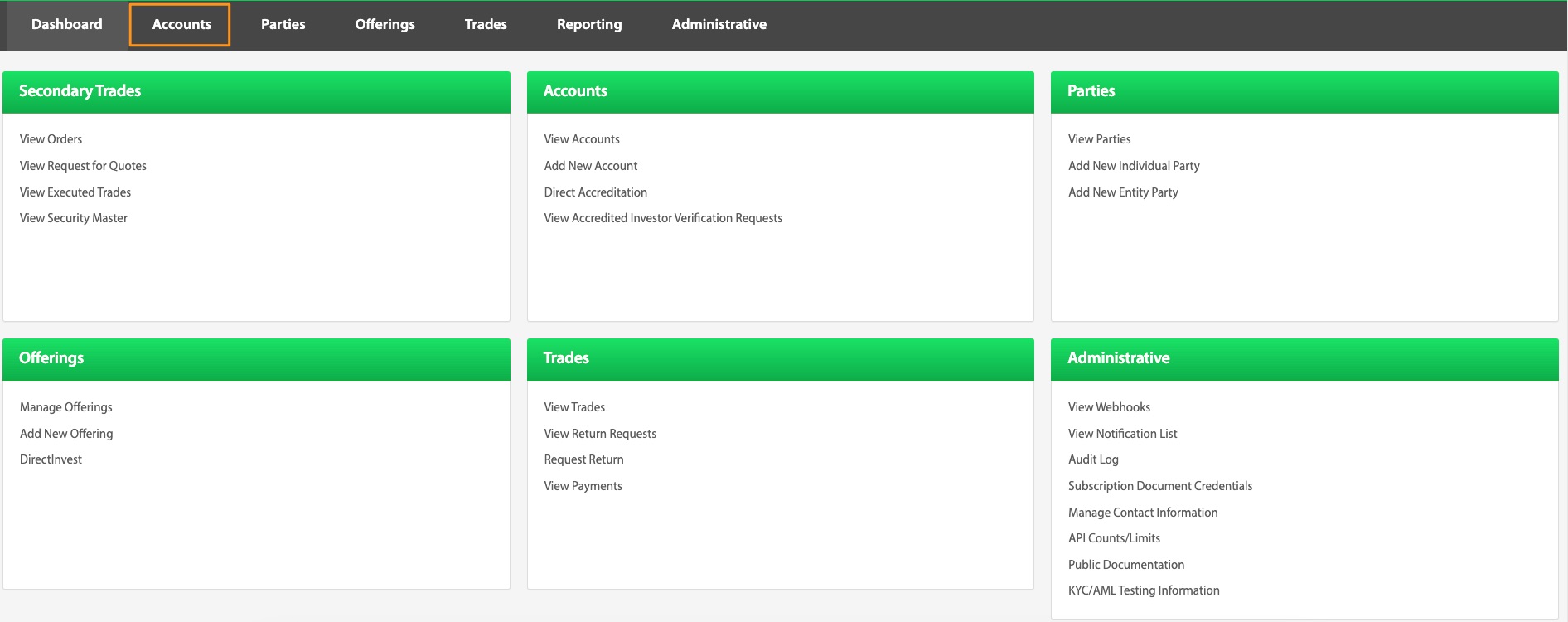Select the Request Return link
Image resolution: width=1568 pixels, height=622 pixels.
pyautogui.click(x=584, y=459)
